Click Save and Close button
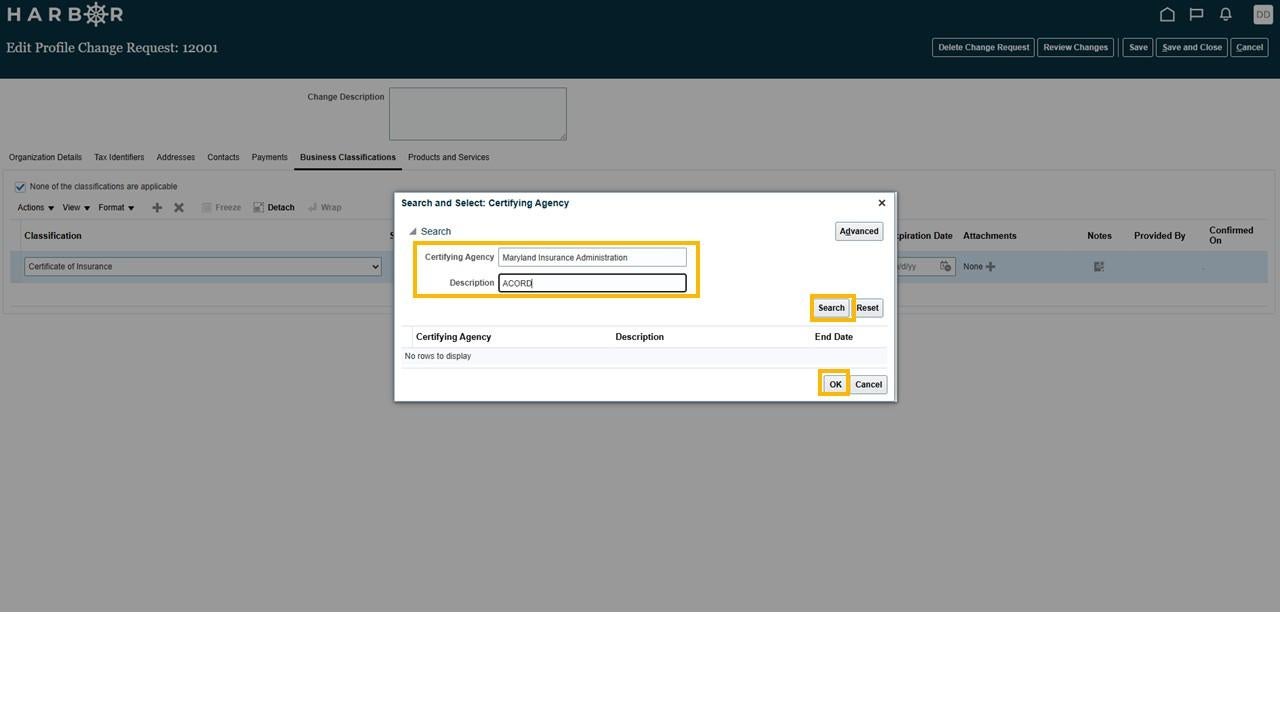Viewport: 1280px width, 720px height. [1192, 48]
